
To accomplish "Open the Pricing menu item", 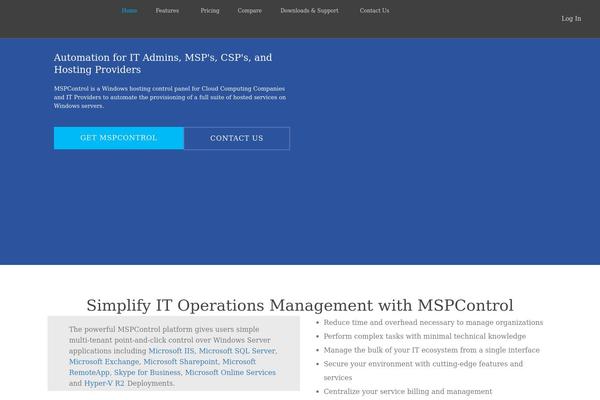I will coord(210,11).
